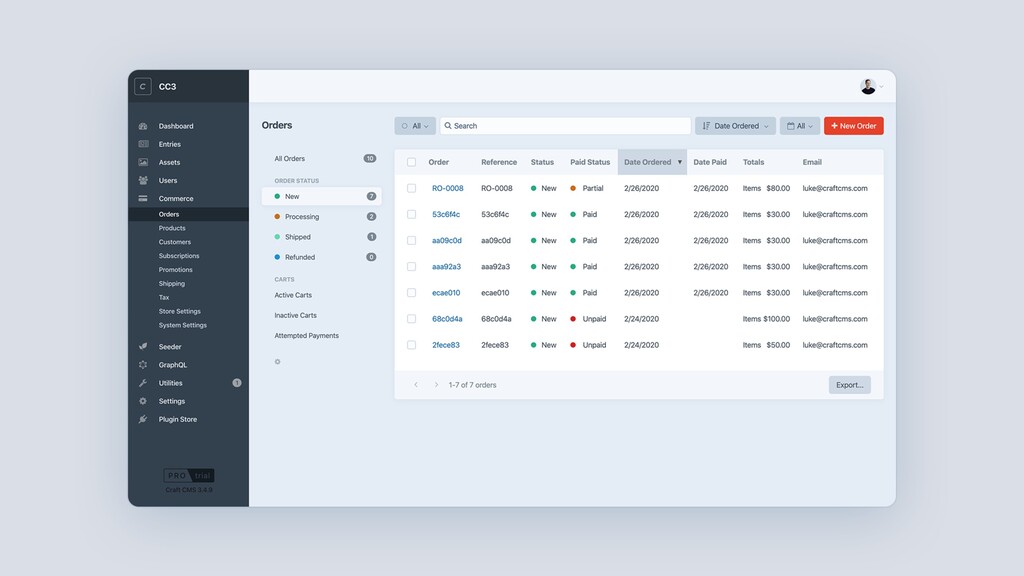Click the Assets image icon
Viewport: 1024px width, 576px height.
tap(143, 162)
